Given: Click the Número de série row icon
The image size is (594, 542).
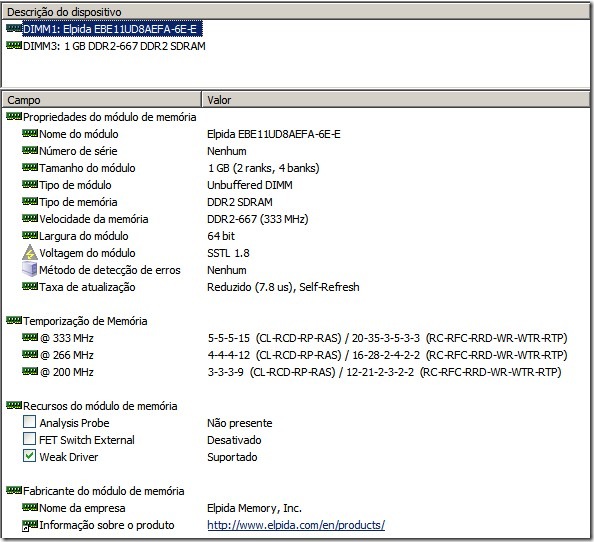Looking at the screenshot, I should coord(30,150).
